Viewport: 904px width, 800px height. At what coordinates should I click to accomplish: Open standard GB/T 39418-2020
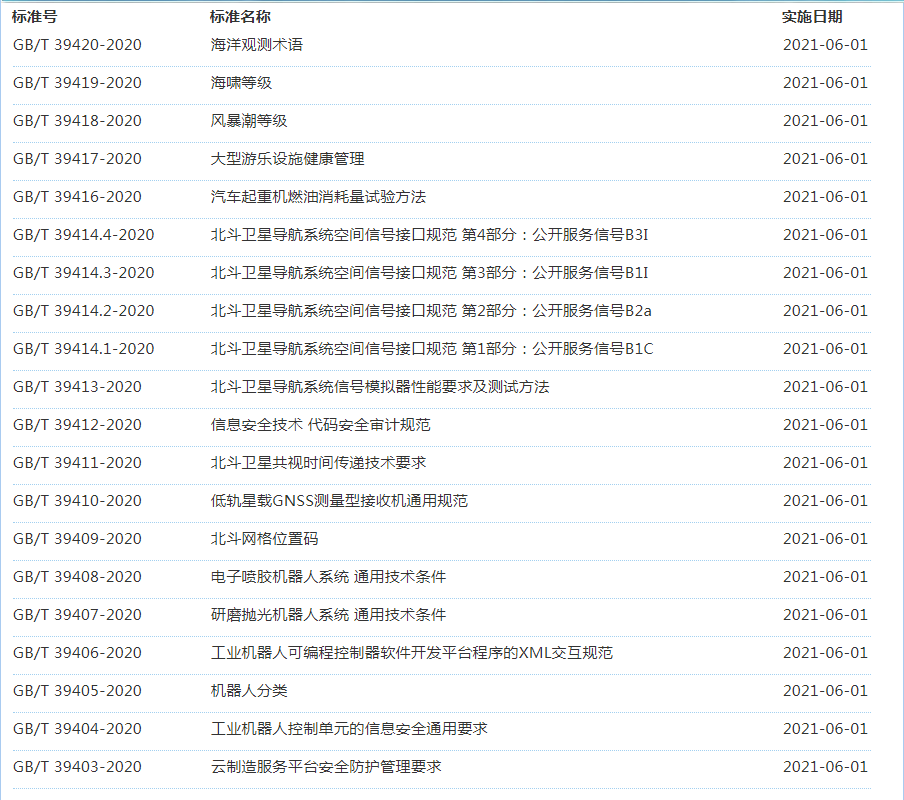(x=77, y=121)
